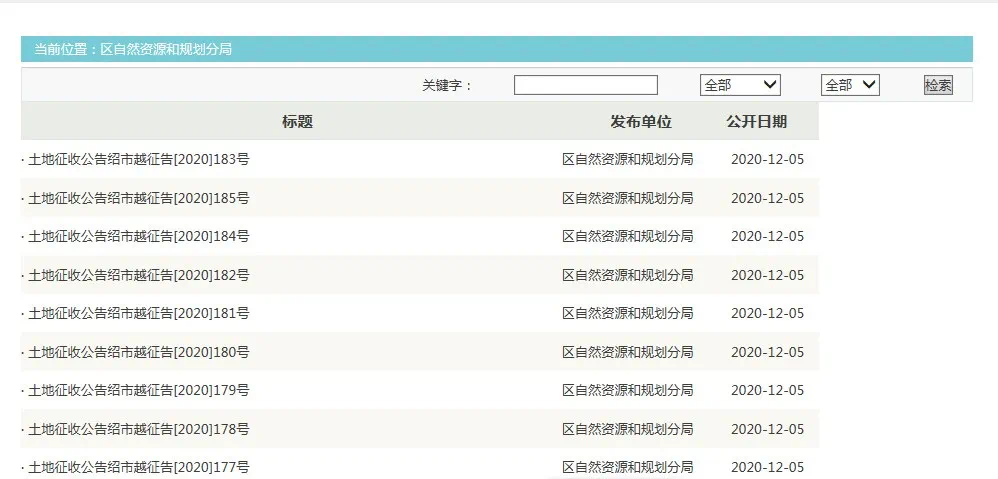Open notice 土地征收公告绍市越征告[2020]185号

click(x=139, y=198)
